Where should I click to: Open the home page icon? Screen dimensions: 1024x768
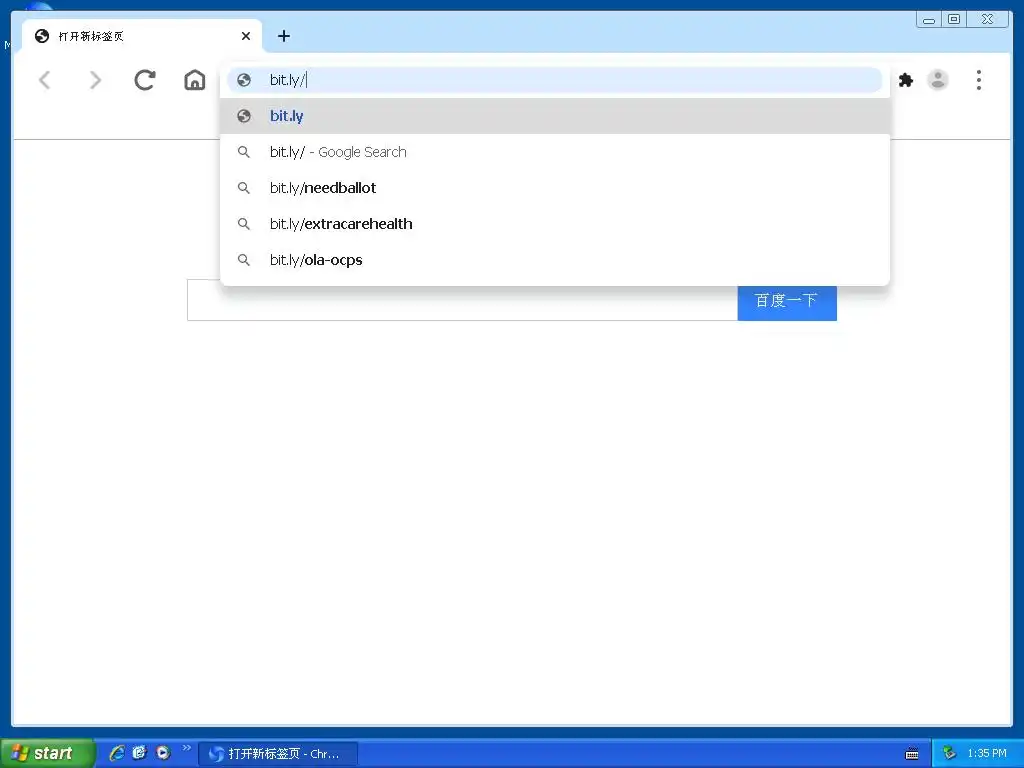pyautogui.click(x=195, y=80)
